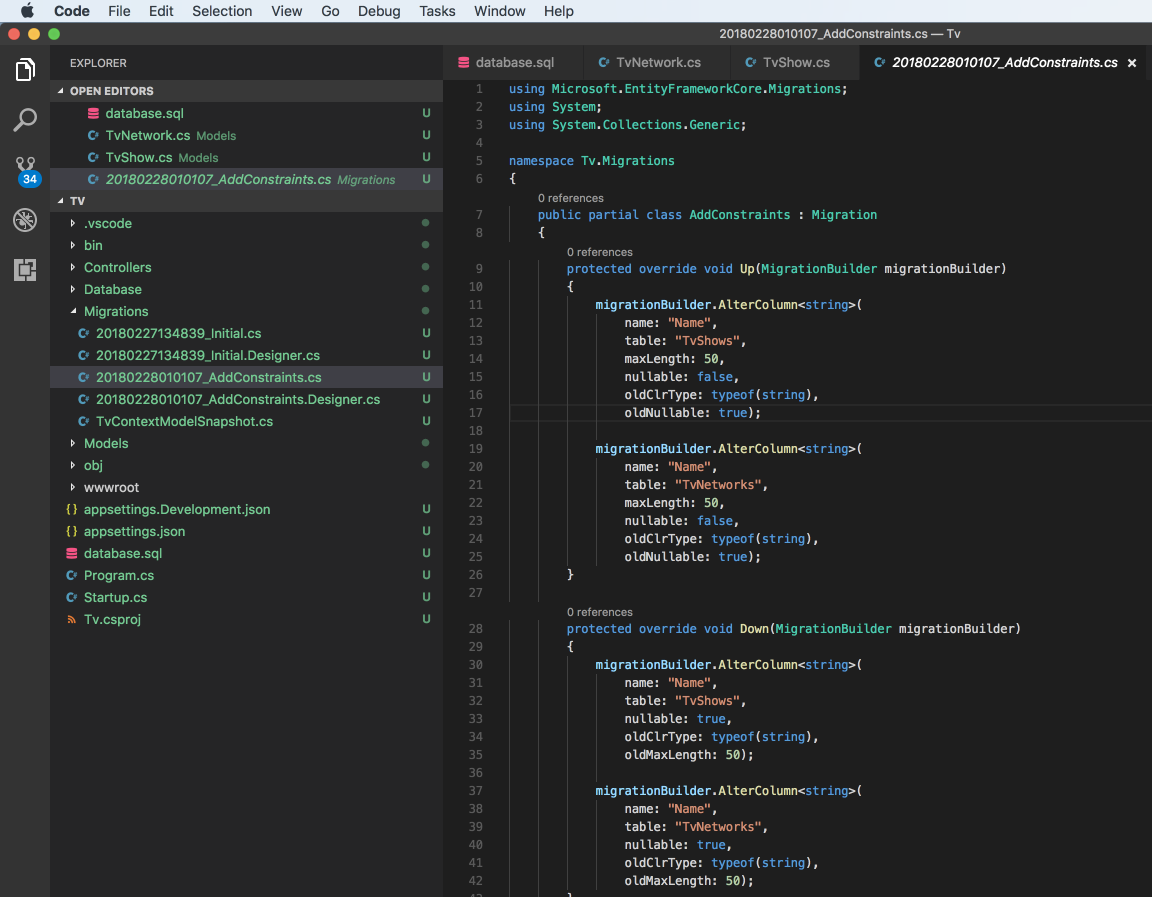Expand the Controllers folder
The image size is (1152, 897).
pyautogui.click(x=117, y=267)
